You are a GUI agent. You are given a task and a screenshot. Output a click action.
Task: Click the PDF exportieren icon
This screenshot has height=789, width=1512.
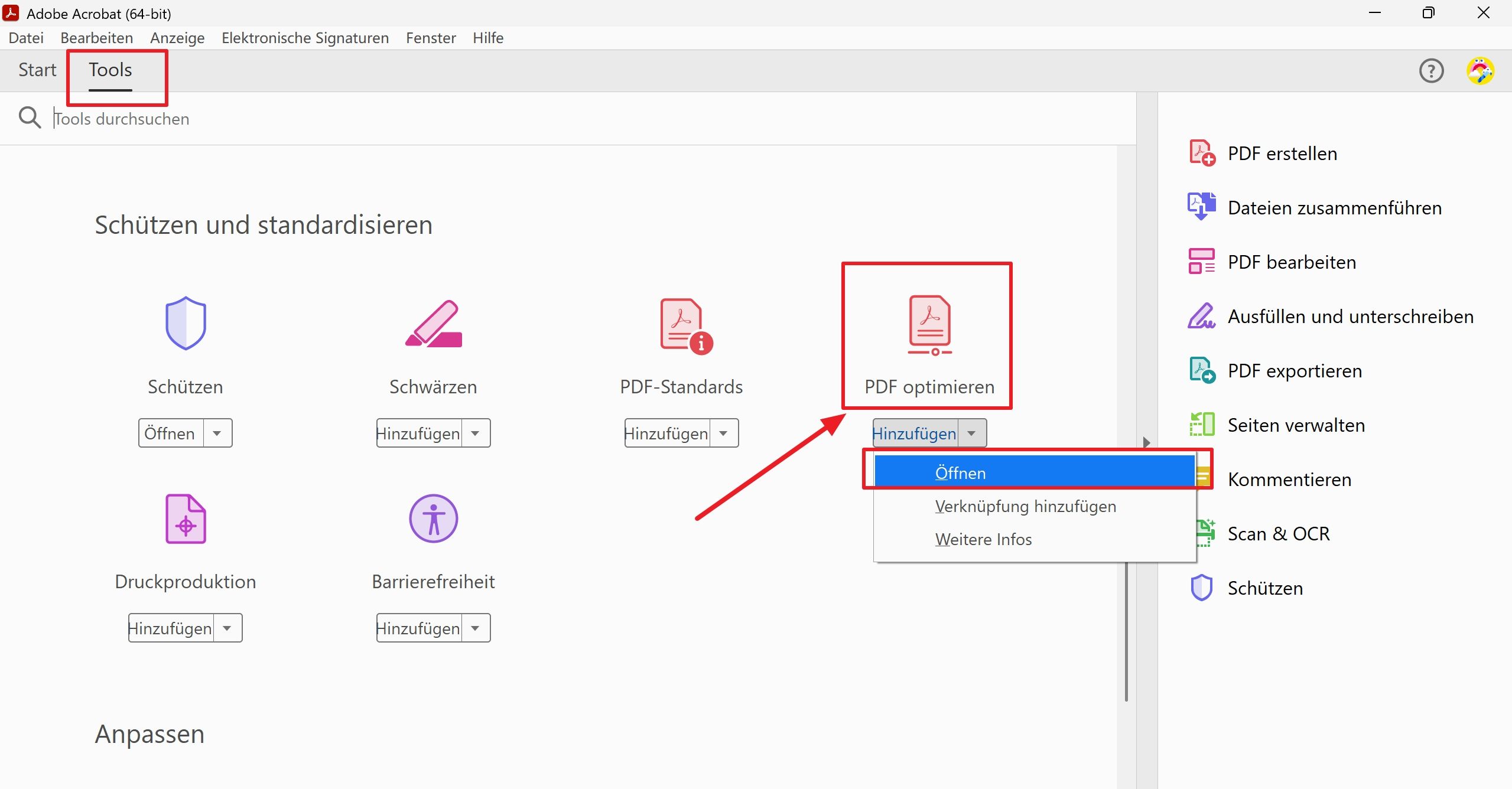(1202, 370)
